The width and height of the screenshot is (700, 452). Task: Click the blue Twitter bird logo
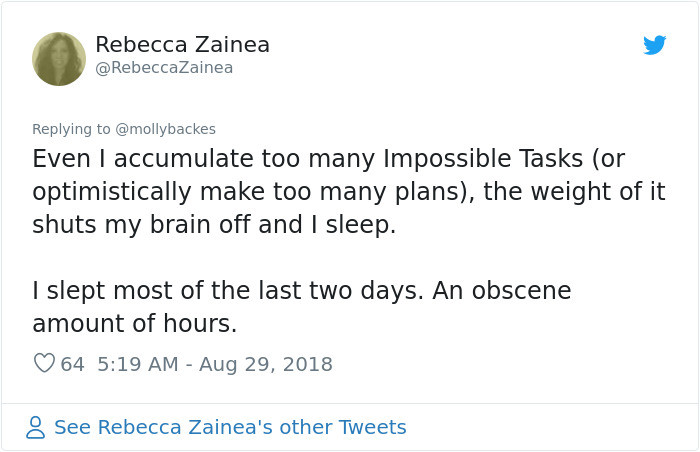click(x=654, y=45)
